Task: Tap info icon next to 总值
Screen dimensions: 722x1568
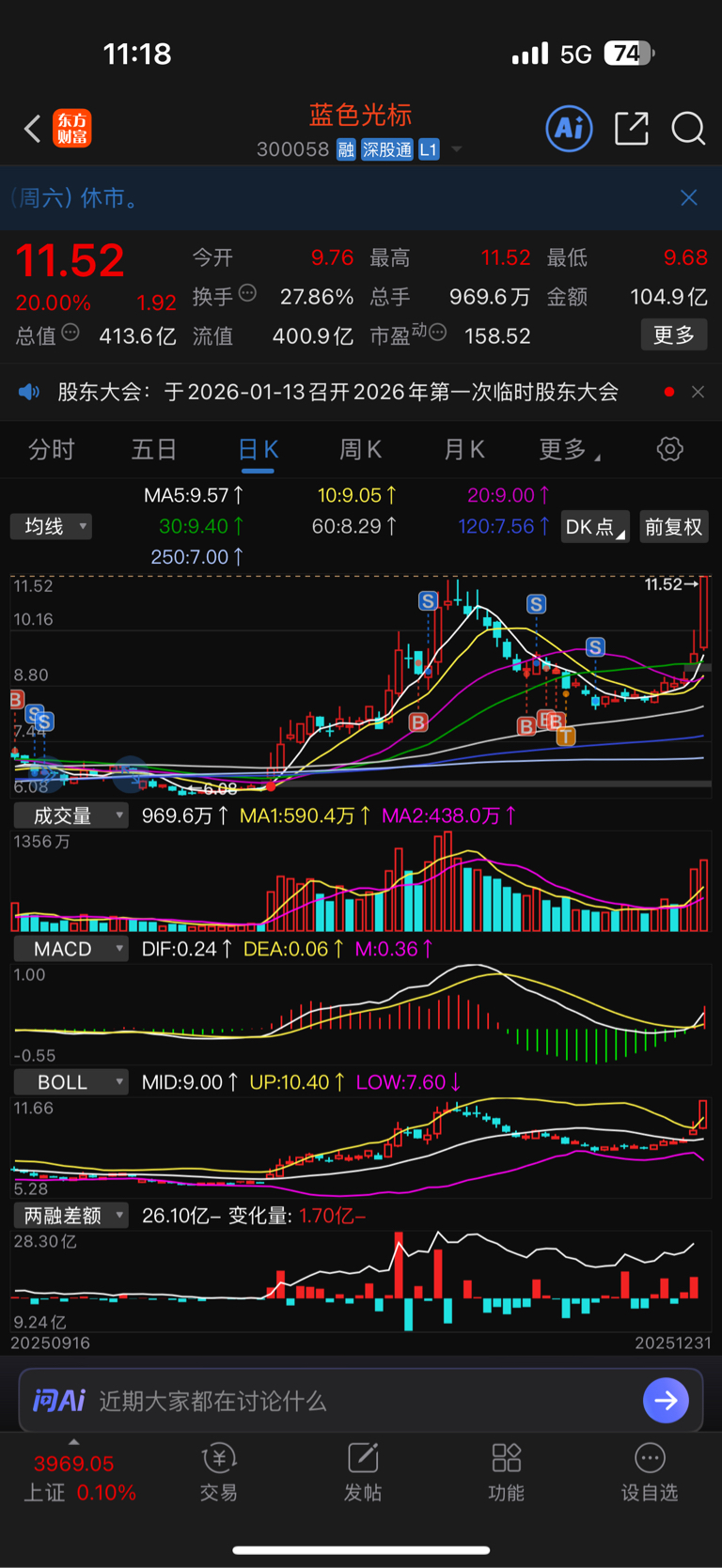Action: [x=71, y=333]
